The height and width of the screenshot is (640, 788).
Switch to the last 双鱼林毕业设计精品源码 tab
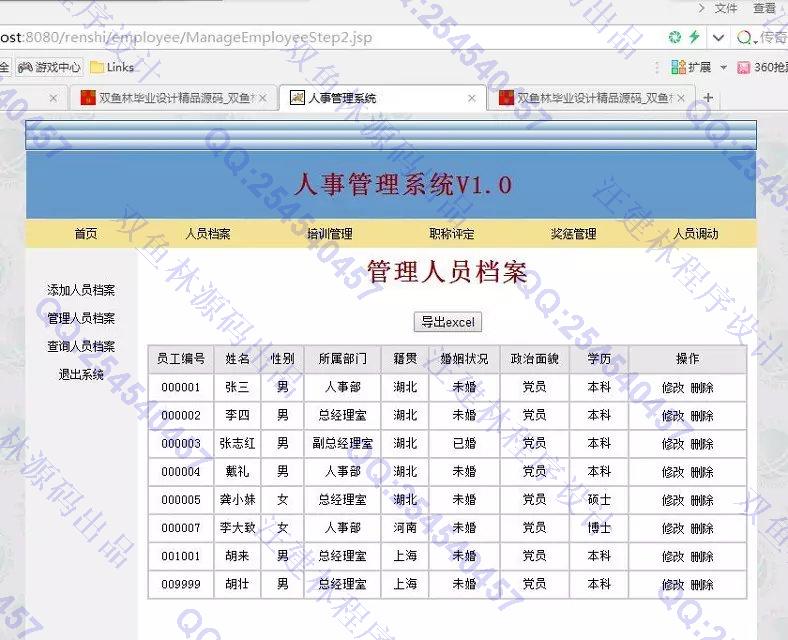(x=592, y=98)
